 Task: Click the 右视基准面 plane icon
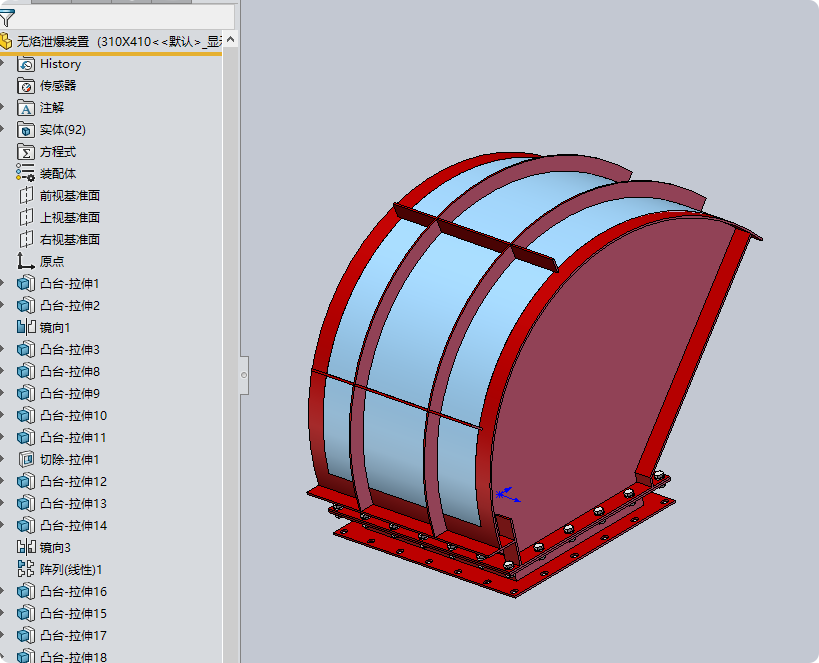click(26, 239)
